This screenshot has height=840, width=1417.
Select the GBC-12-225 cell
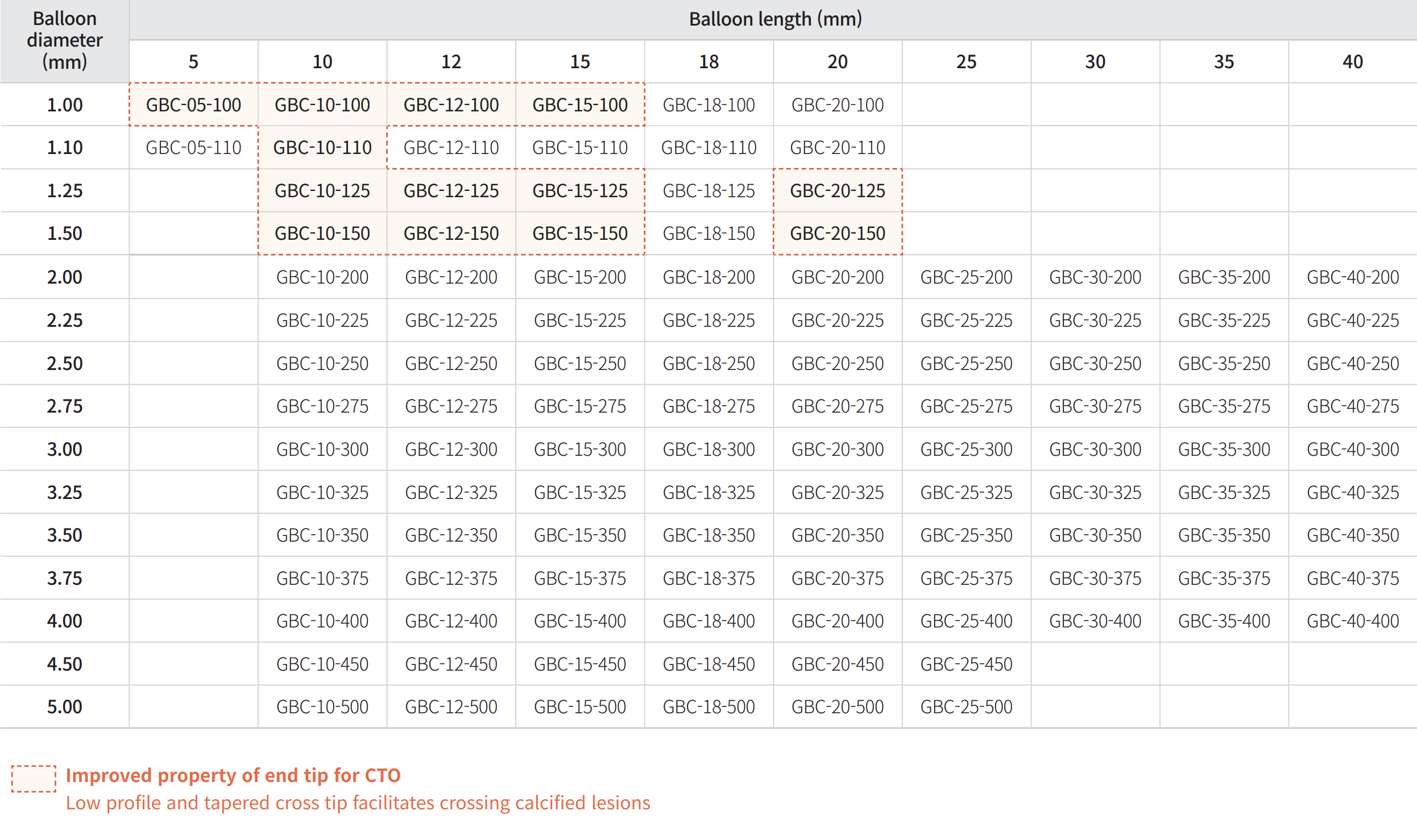pos(451,321)
